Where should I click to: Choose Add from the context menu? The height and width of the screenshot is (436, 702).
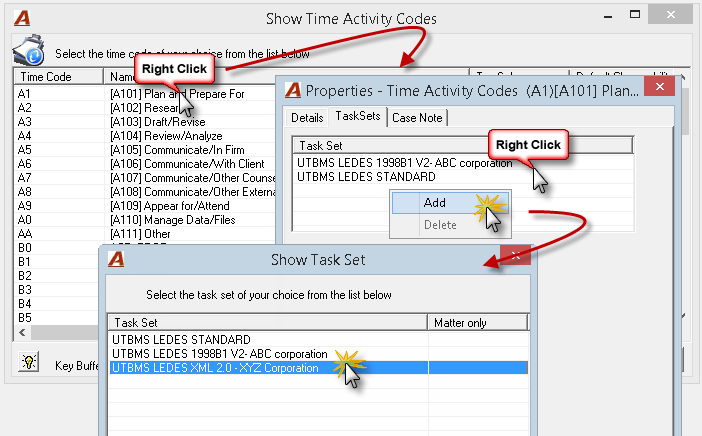click(x=450, y=203)
